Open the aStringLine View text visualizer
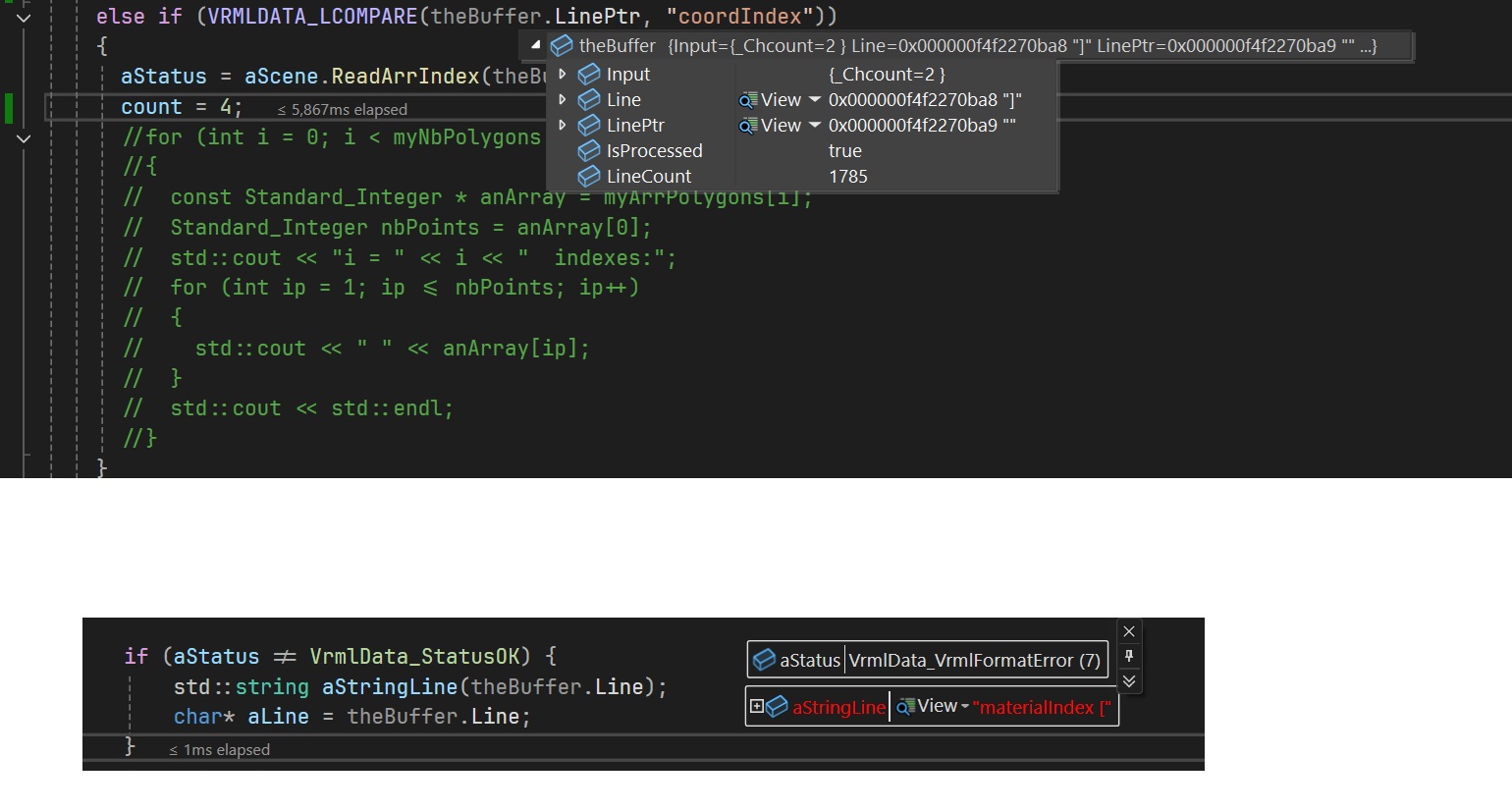 click(928, 706)
